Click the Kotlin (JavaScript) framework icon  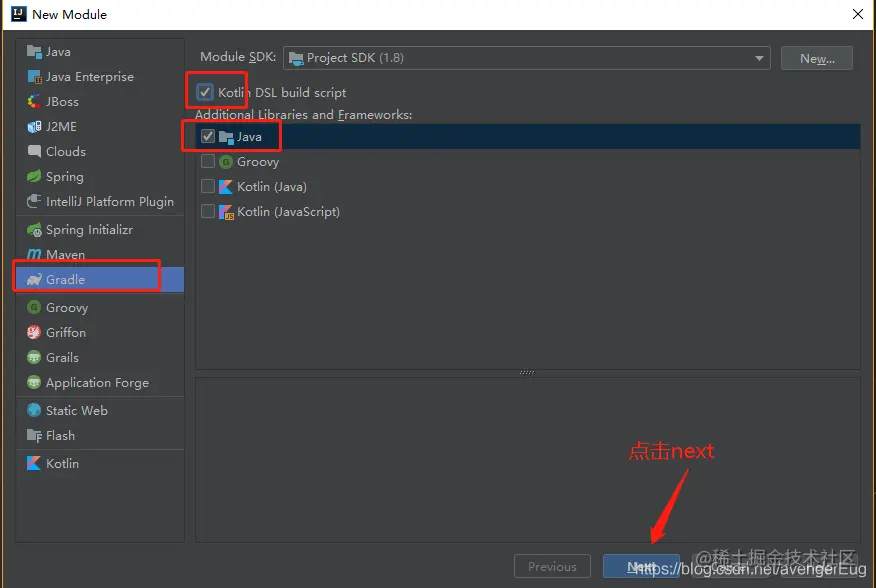(226, 212)
